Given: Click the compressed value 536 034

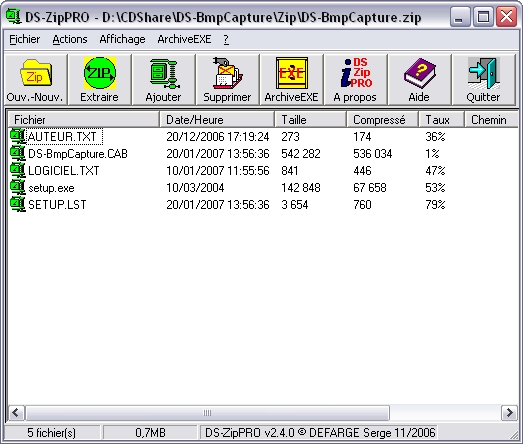Looking at the screenshot, I should point(373,154).
